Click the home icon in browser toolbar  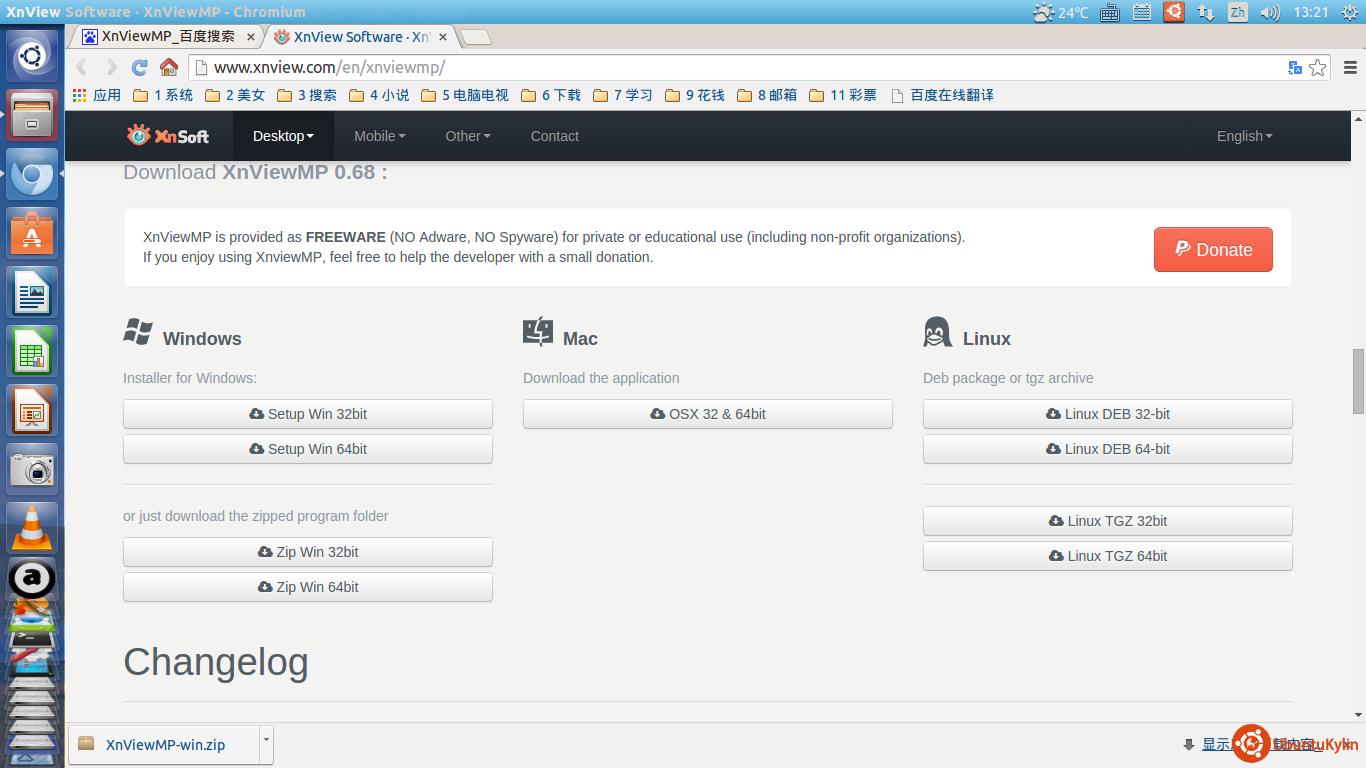(x=169, y=68)
